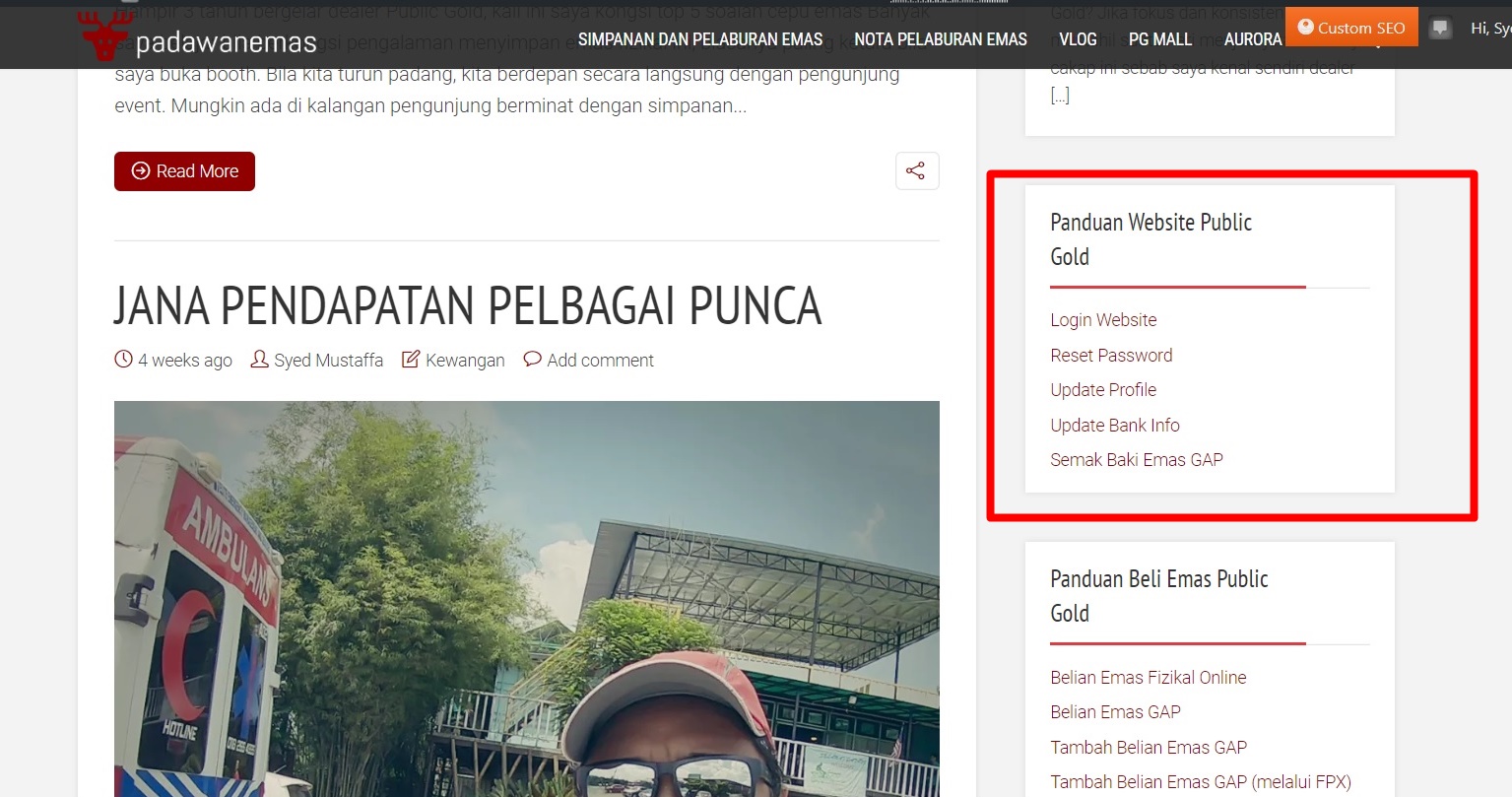Open Jana Pendapatan Pelbagai Punca post title
The height and width of the screenshot is (797, 1512).
coord(468,305)
